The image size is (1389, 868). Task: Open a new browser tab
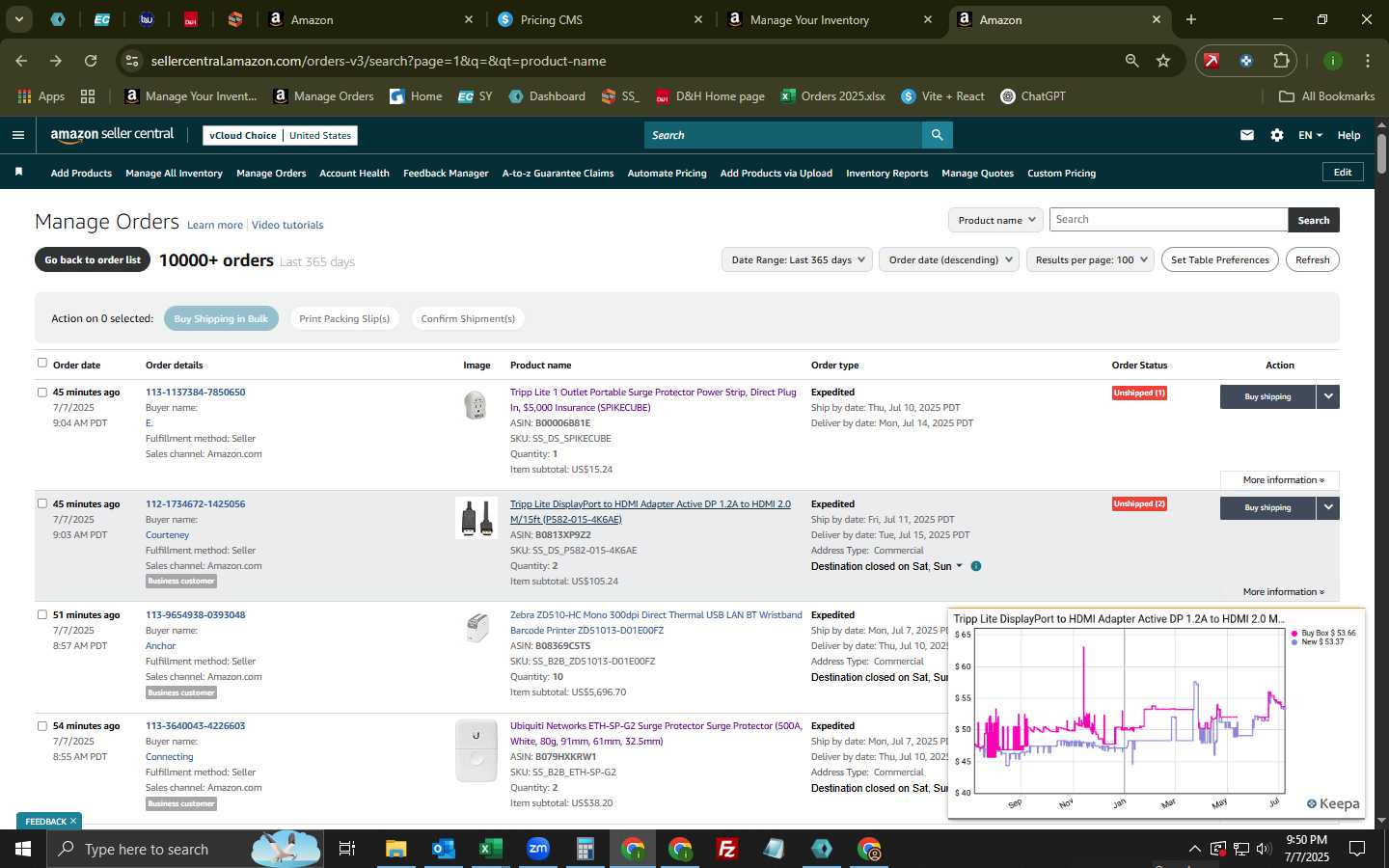pos(1191,19)
